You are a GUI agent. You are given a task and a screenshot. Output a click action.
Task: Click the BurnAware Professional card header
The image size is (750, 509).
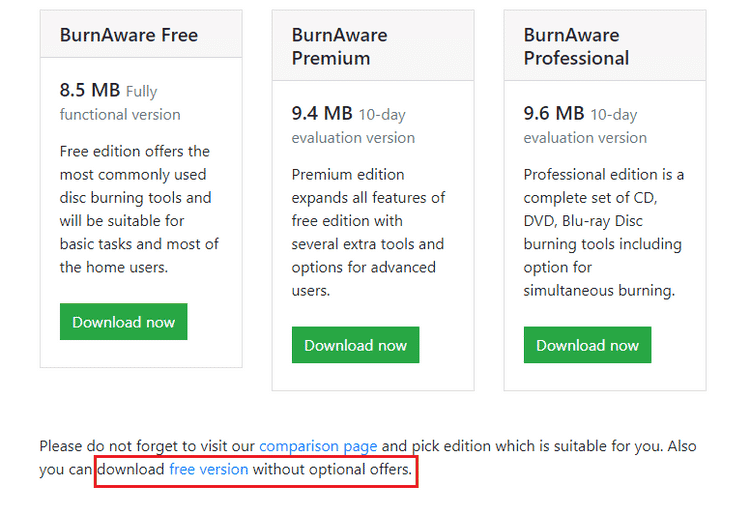(x=576, y=46)
